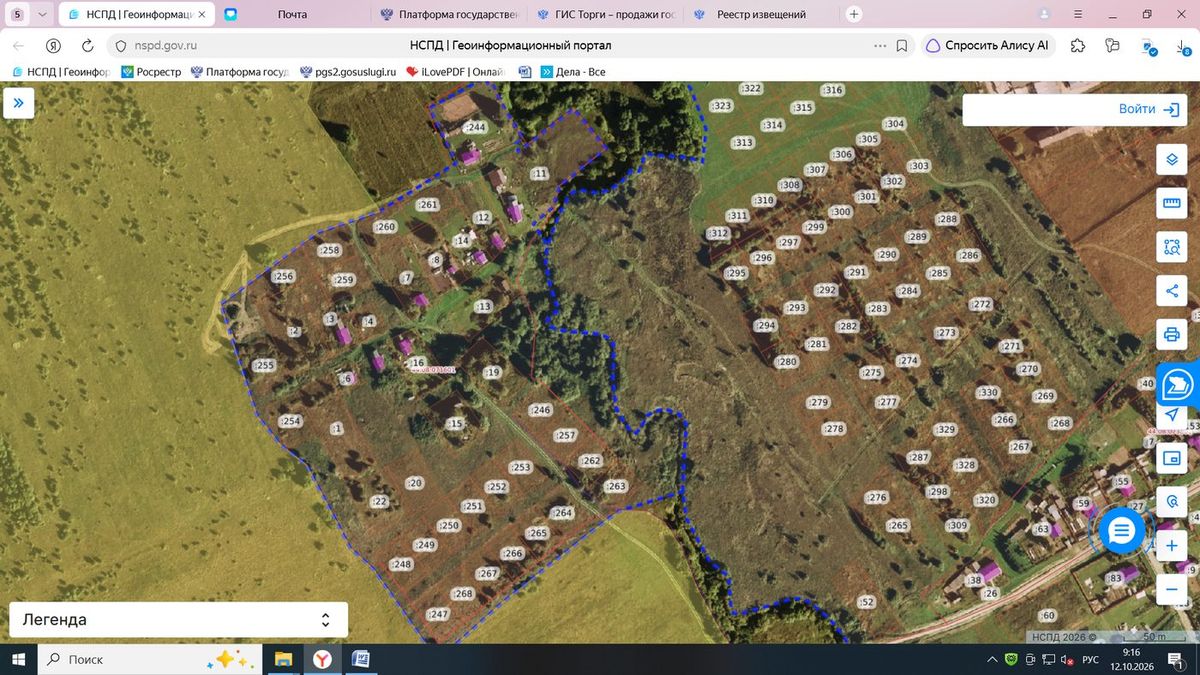This screenshot has height=675, width=1200.
Task: Open the map layers panel
Action: tap(1171, 160)
